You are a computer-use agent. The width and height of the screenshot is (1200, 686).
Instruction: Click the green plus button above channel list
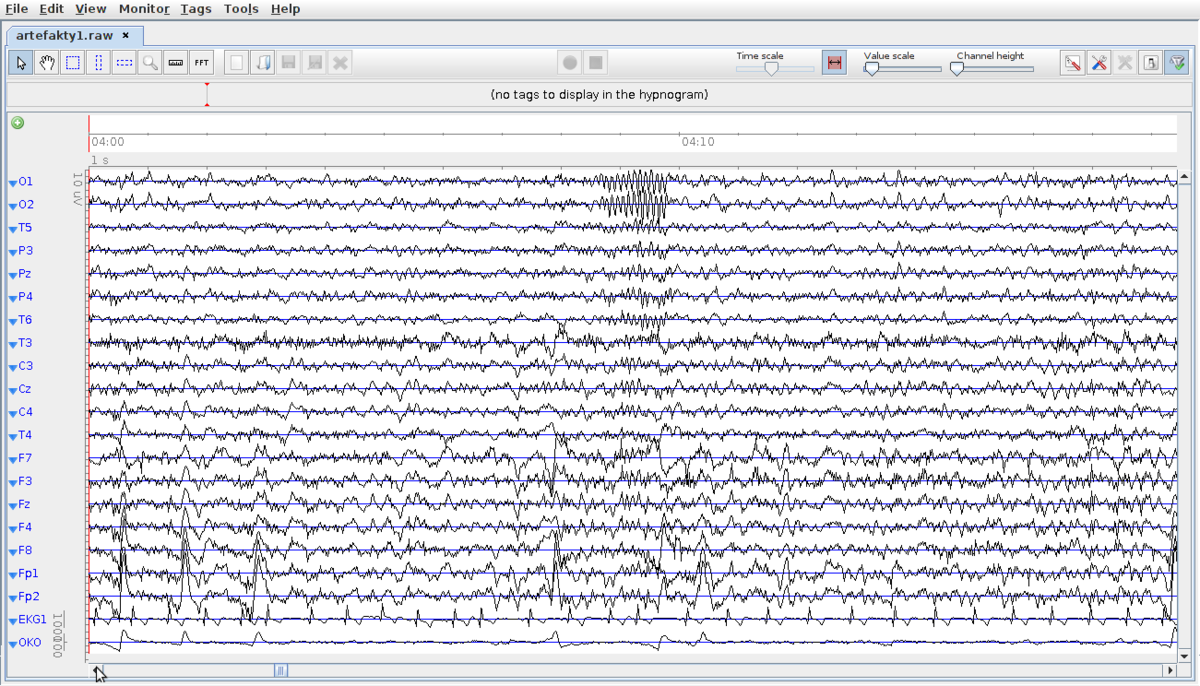coord(17,123)
